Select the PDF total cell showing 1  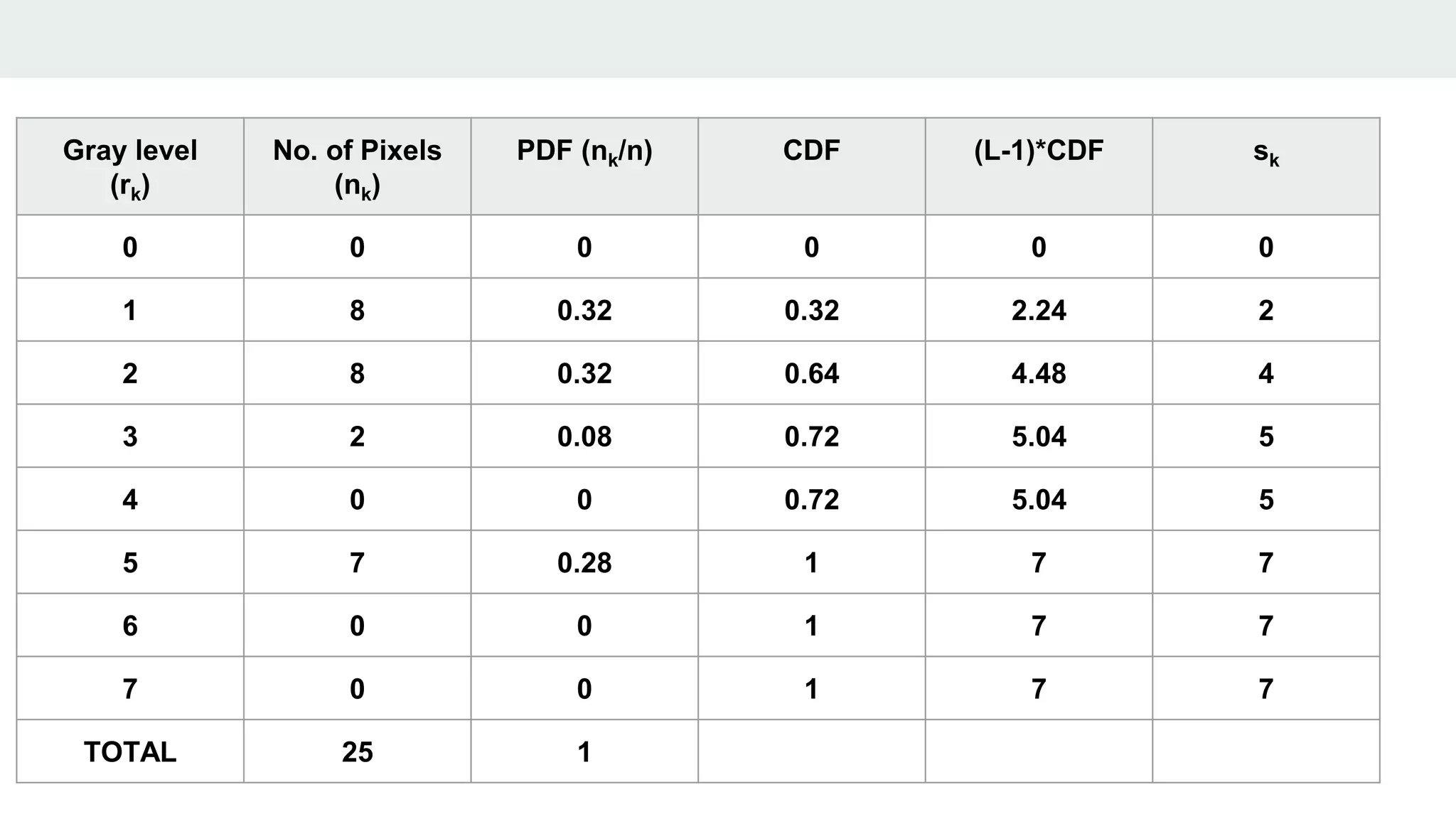coord(584,751)
